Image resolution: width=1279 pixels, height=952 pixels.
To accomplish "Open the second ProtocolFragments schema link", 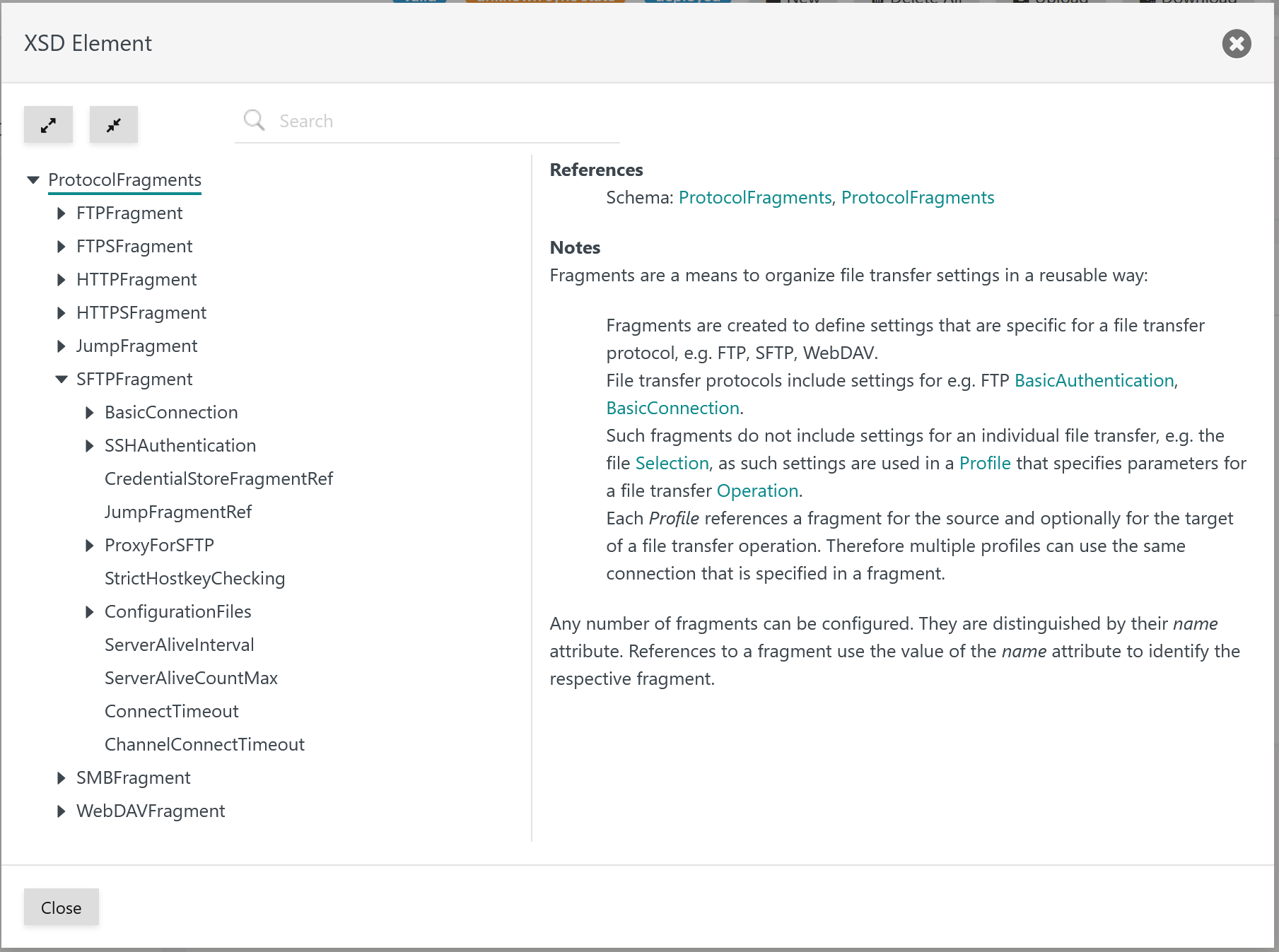I will point(918,198).
